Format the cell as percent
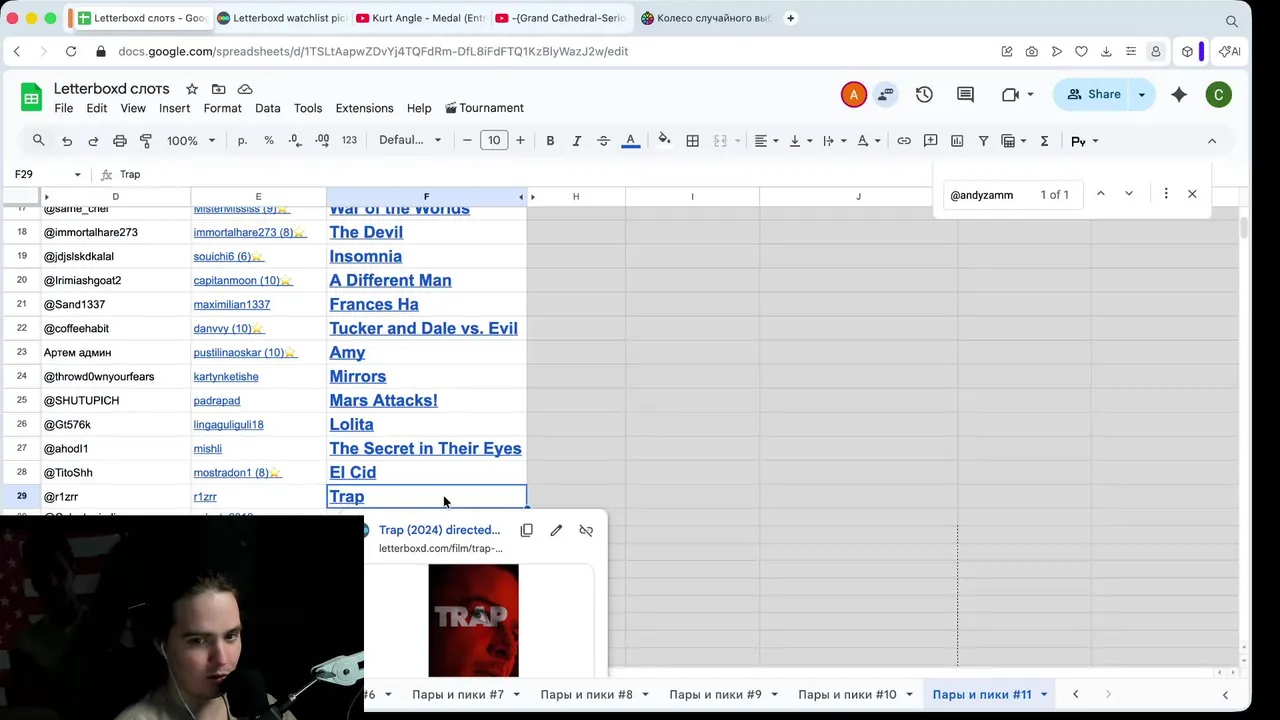The width and height of the screenshot is (1280, 720). (x=269, y=141)
